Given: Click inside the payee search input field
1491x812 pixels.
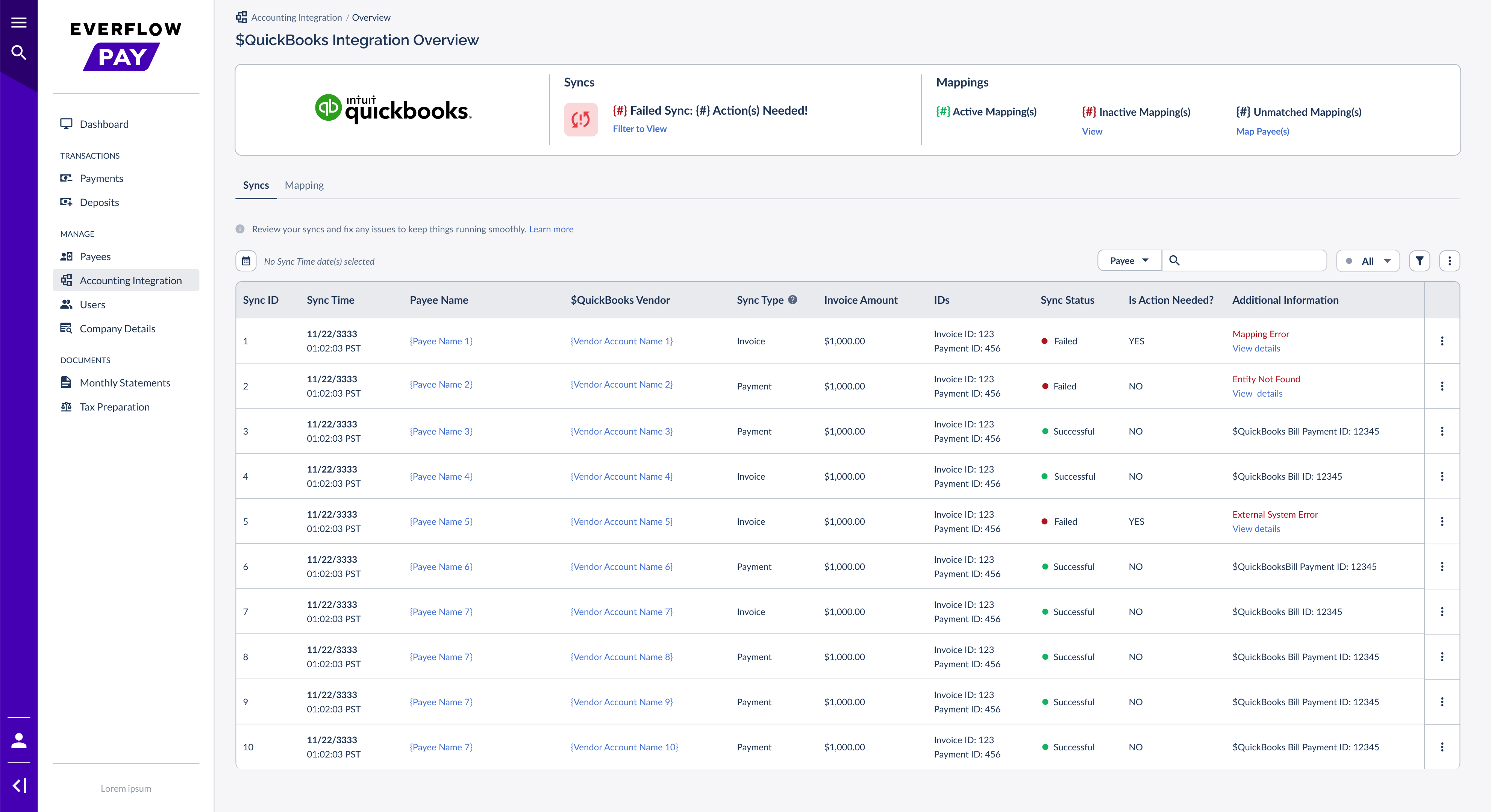Looking at the screenshot, I should (1244, 261).
